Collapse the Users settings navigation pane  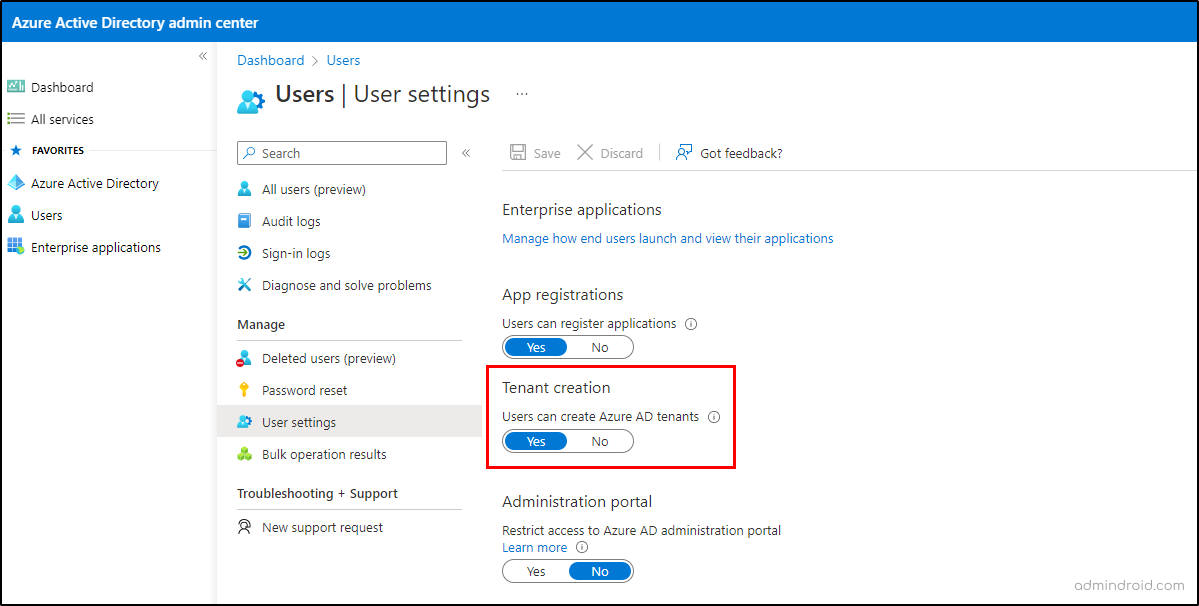(465, 153)
